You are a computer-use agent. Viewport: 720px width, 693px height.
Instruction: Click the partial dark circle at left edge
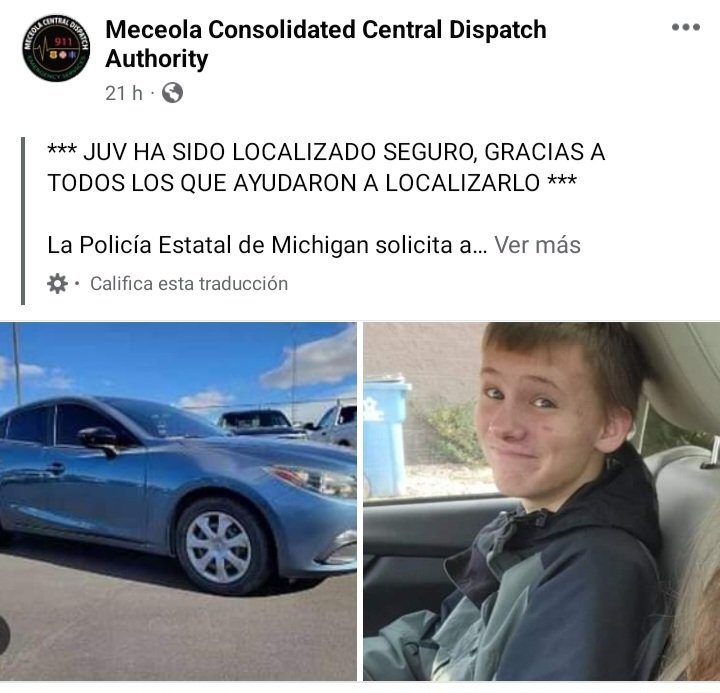[x=5, y=635]
